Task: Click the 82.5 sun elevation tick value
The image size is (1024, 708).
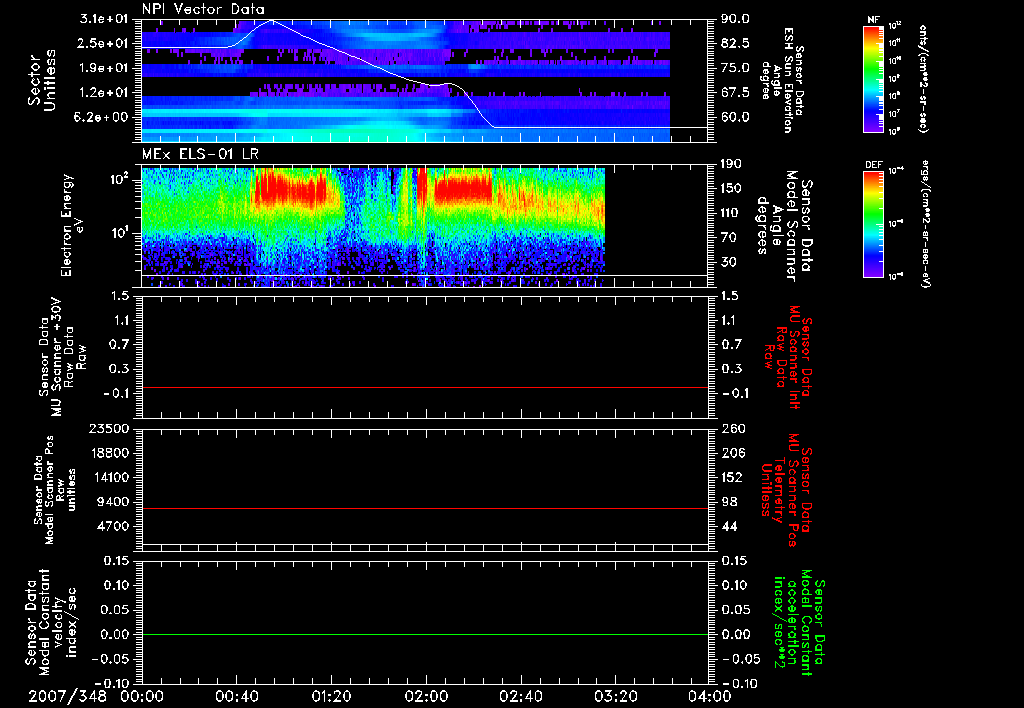Action: 735,43
